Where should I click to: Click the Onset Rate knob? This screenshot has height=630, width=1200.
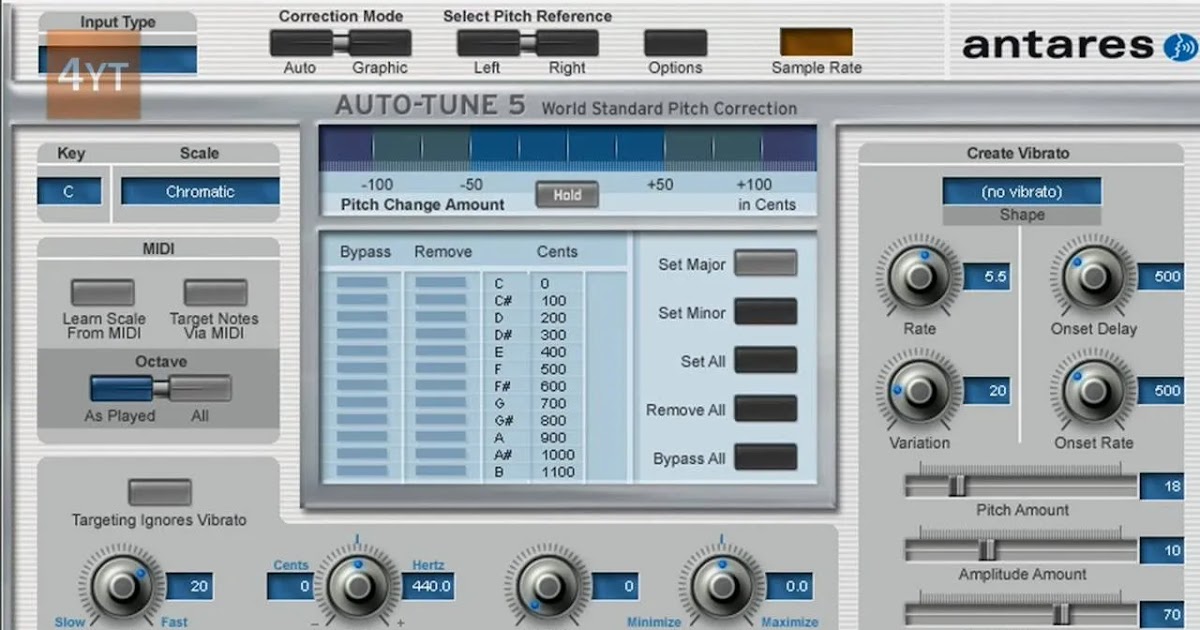click(1093, 391)
